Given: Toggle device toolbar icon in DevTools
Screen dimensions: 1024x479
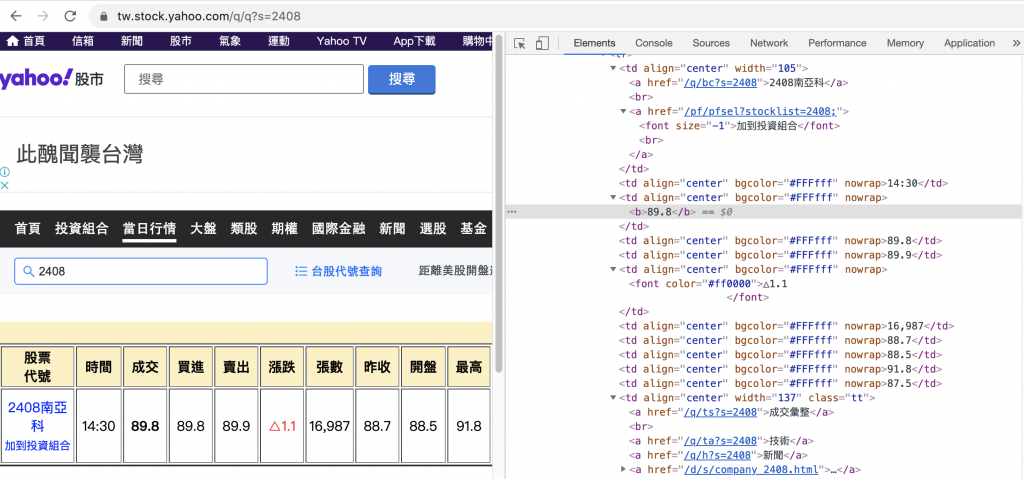Looking at the screenshot, I should pos(542,43).
